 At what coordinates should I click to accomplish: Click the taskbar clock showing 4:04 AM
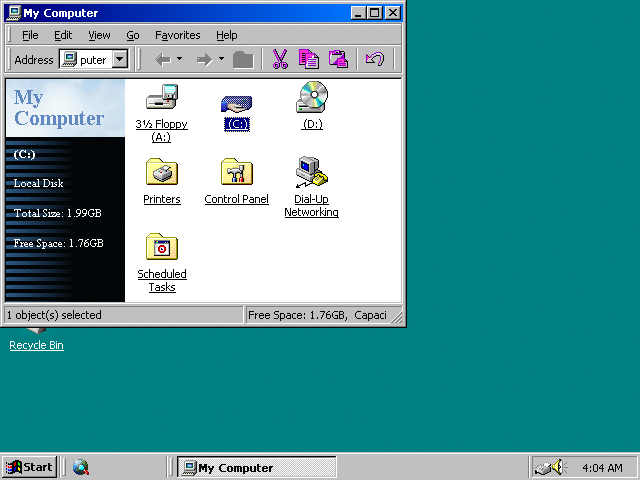[x=602, y=468]
